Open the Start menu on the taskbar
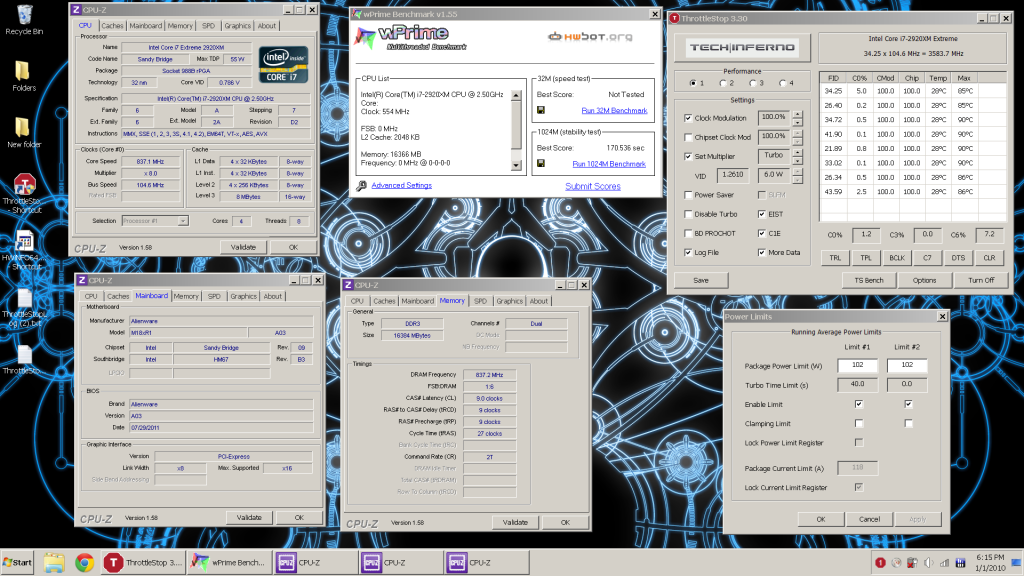 click(x=18, y=562)
